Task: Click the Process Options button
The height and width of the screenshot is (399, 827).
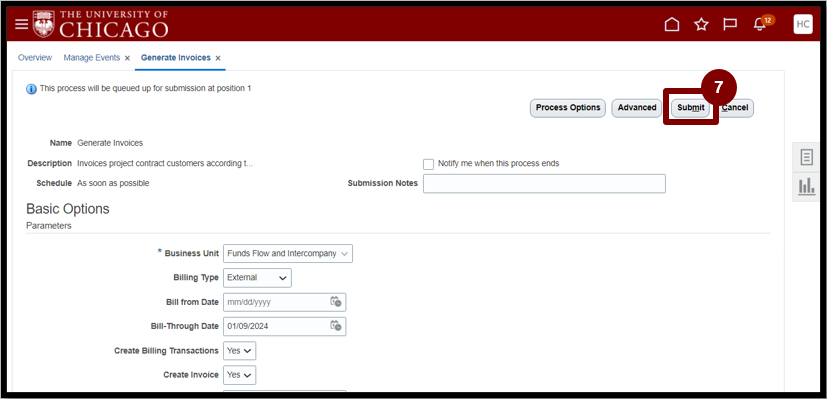Action: click(x=568, y=108)
